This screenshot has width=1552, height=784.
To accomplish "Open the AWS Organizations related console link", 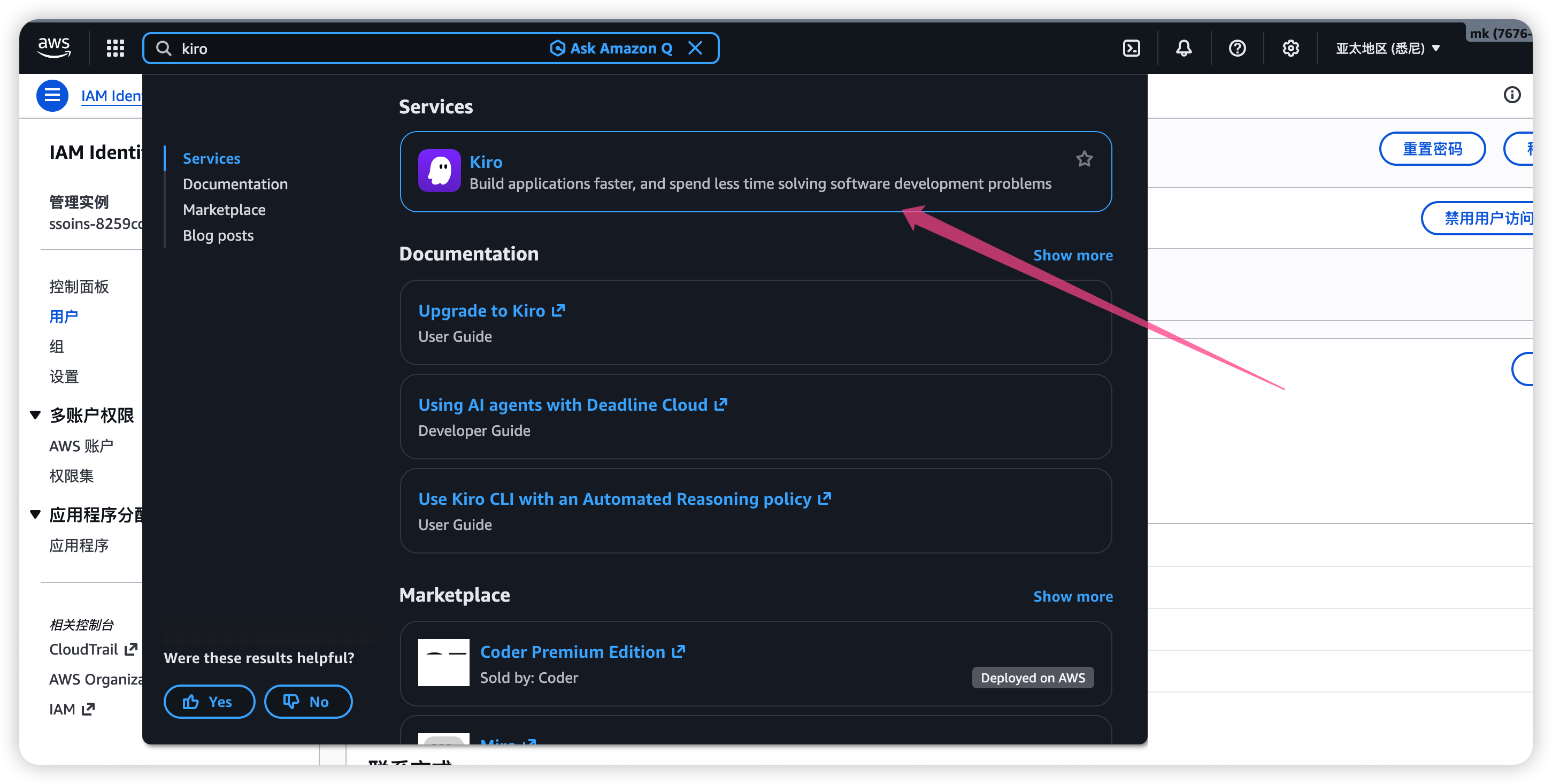I will 96,679.
